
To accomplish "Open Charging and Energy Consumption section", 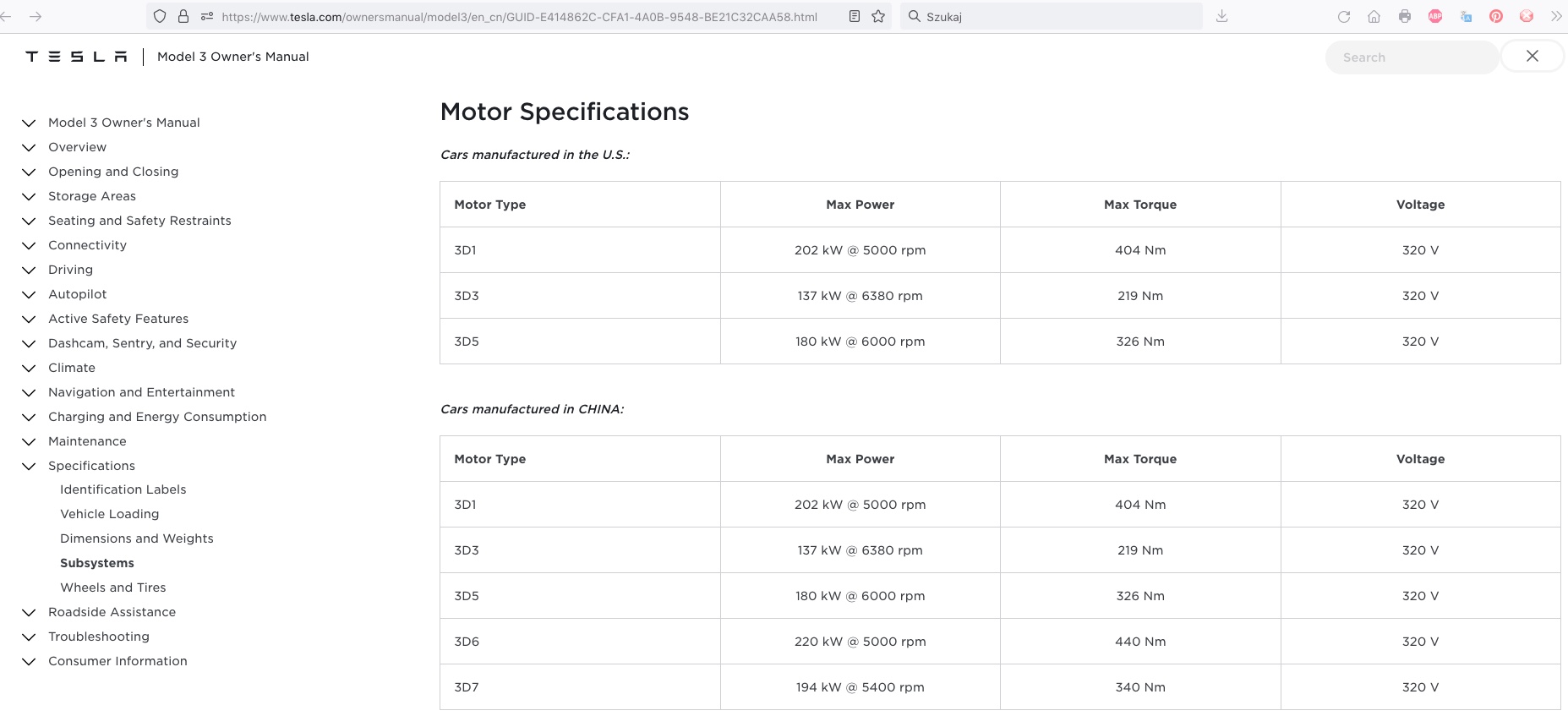I will [x=157, y=417].
